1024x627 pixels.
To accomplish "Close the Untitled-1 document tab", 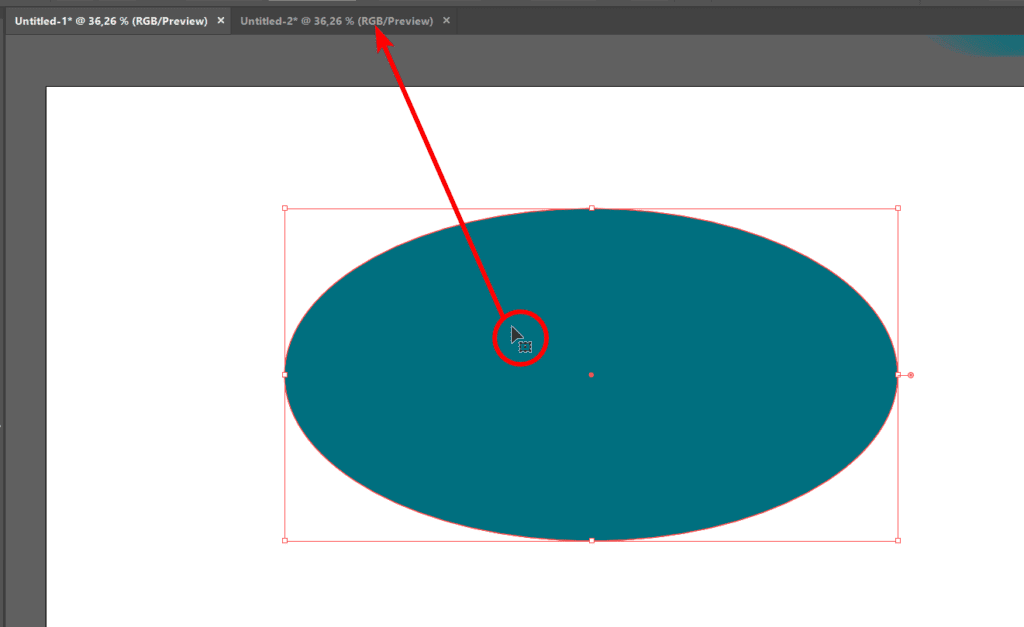I will (221, 21).
